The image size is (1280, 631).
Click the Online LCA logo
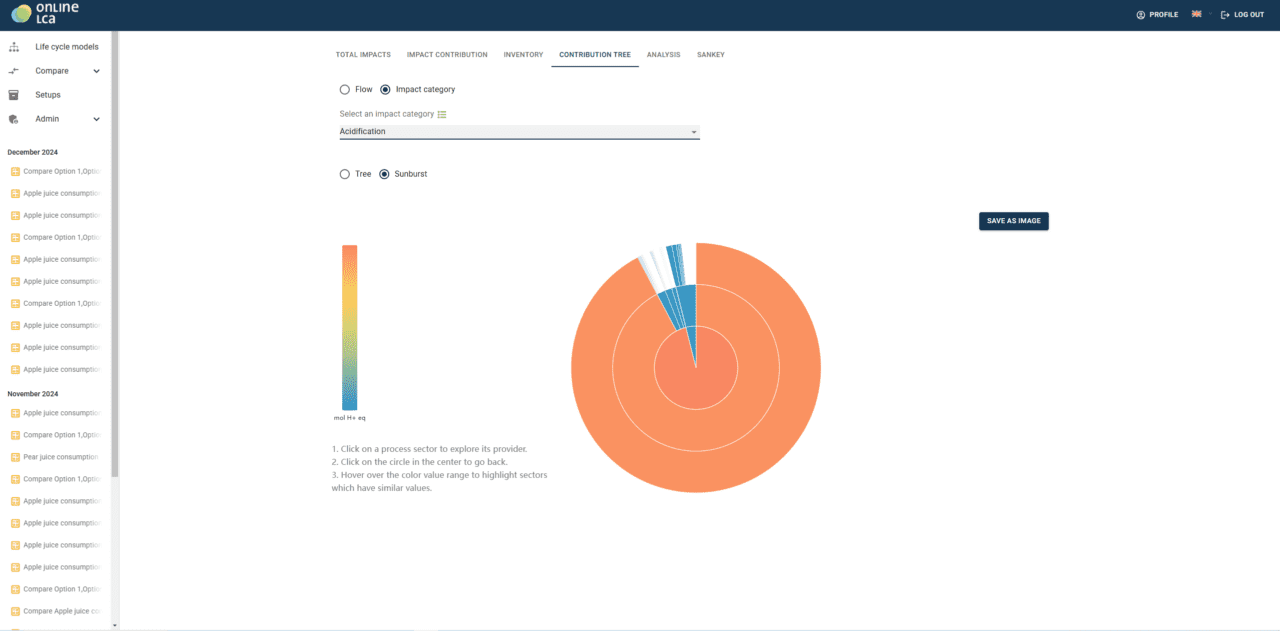[x=44, y=14]
